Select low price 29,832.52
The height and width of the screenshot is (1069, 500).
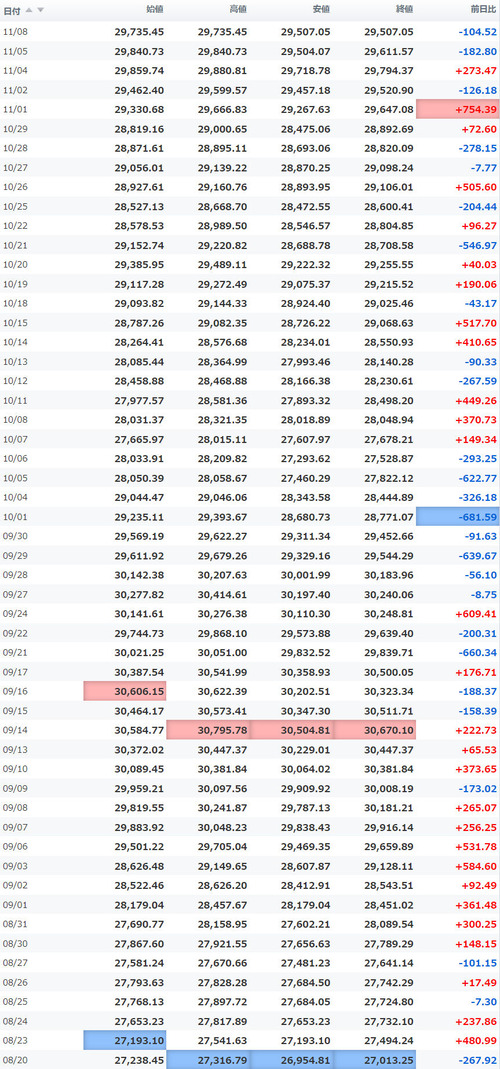point(306,652)
